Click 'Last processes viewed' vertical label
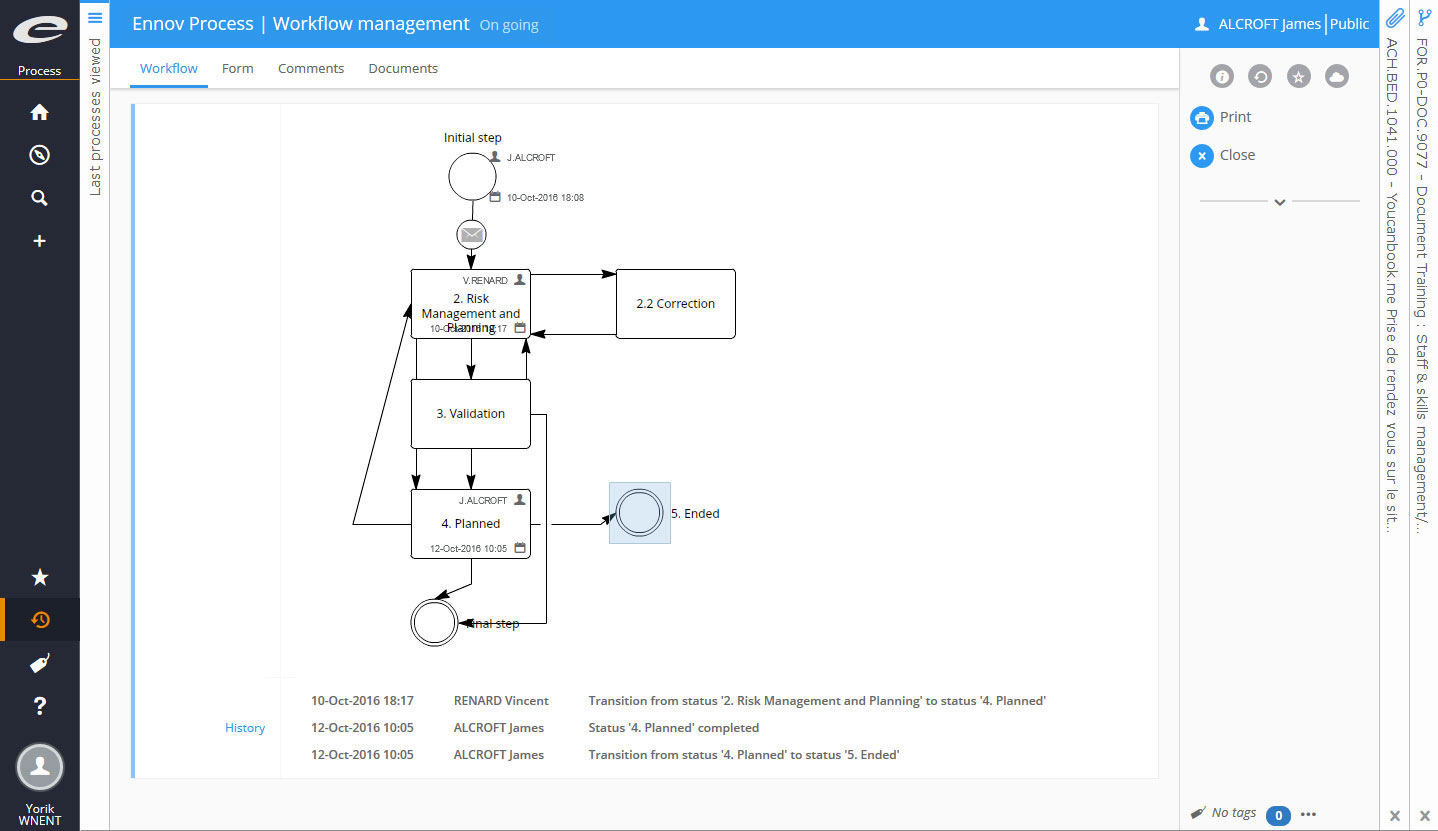 coord(95,117)
